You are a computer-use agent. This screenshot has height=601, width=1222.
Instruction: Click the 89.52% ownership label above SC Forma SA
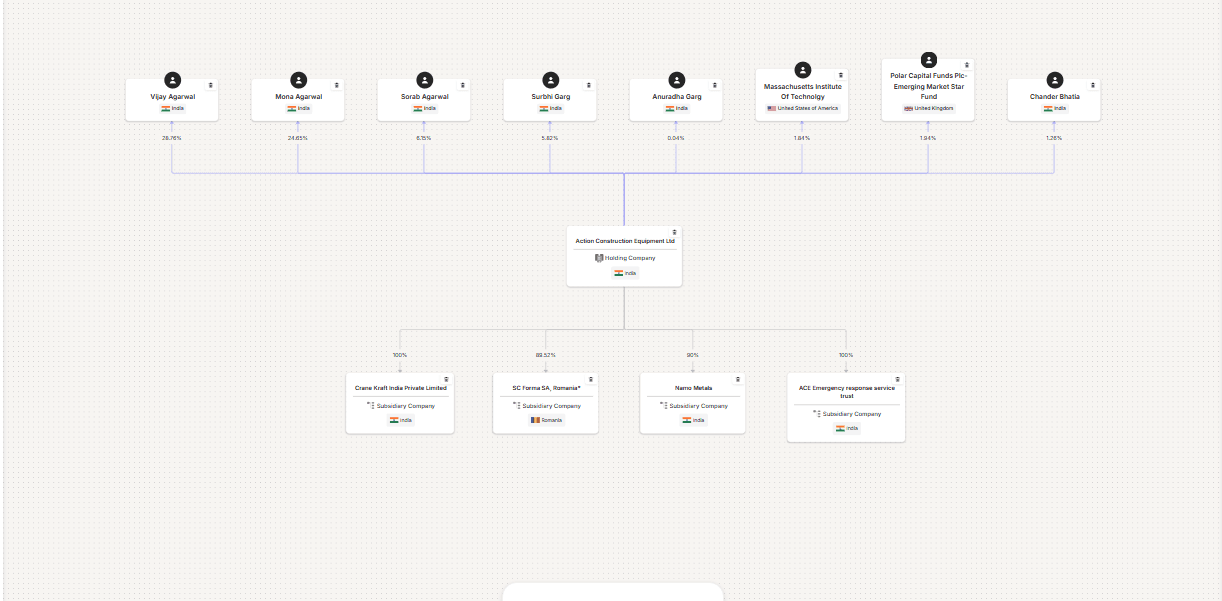click(545, 354)
